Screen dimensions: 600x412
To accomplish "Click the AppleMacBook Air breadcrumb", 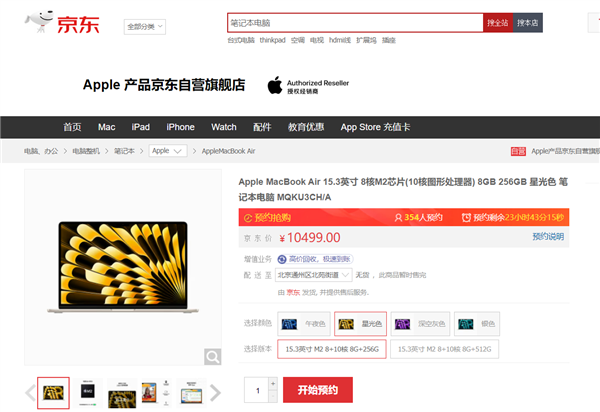I will pyautogui.click(x=228, y=151).
